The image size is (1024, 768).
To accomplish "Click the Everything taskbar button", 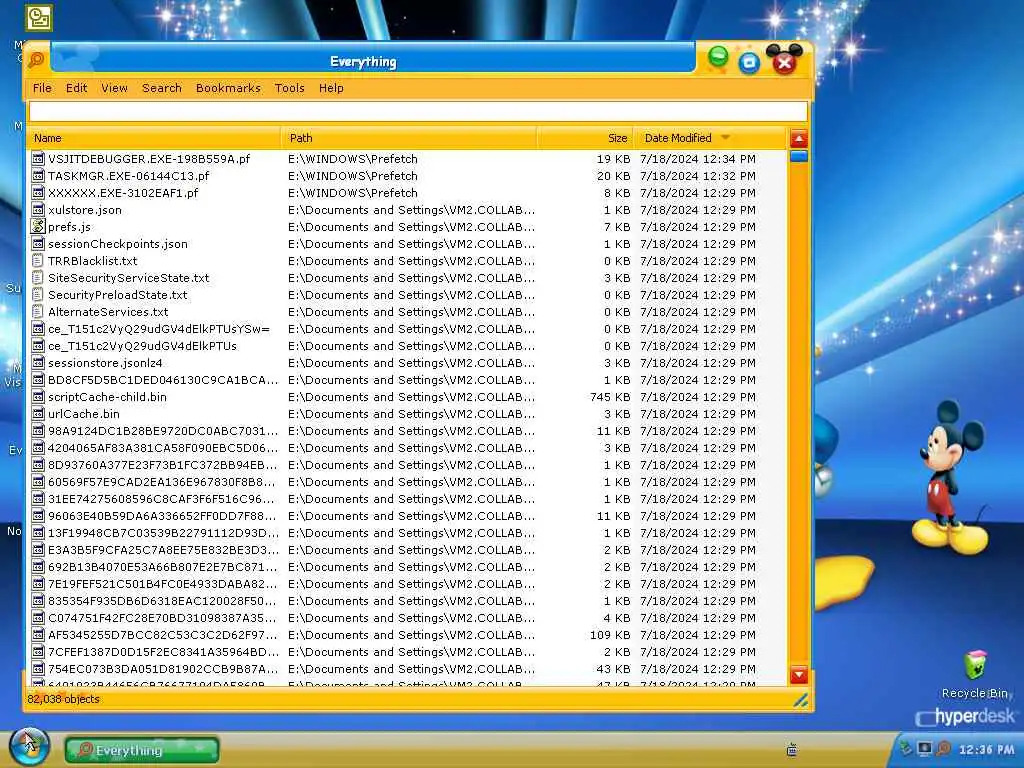I will 142,750.
